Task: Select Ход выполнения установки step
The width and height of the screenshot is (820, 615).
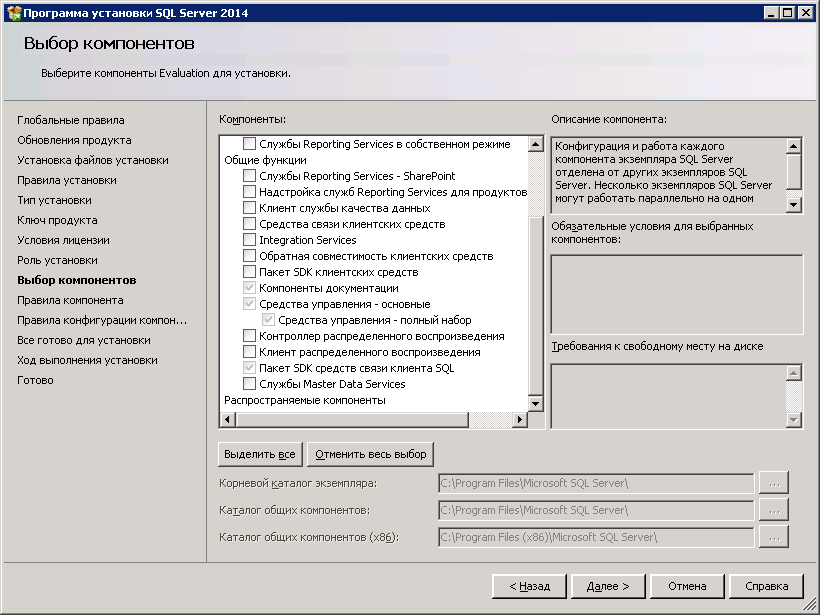Action: (x=87, y=360)
